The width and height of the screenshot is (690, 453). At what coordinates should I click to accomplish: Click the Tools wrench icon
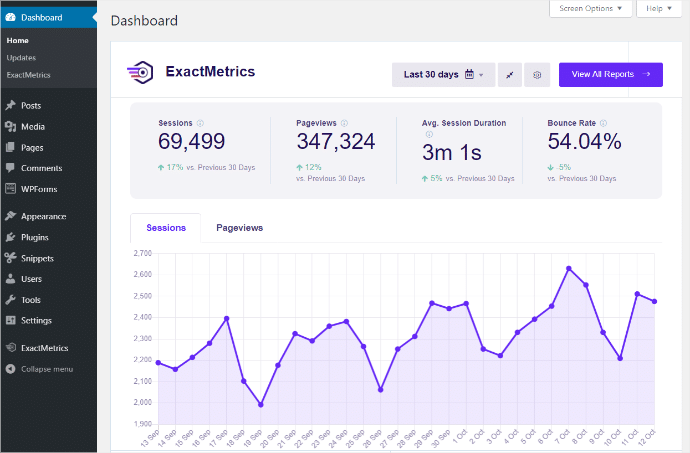pyautogui.click(x=11, y=300)
